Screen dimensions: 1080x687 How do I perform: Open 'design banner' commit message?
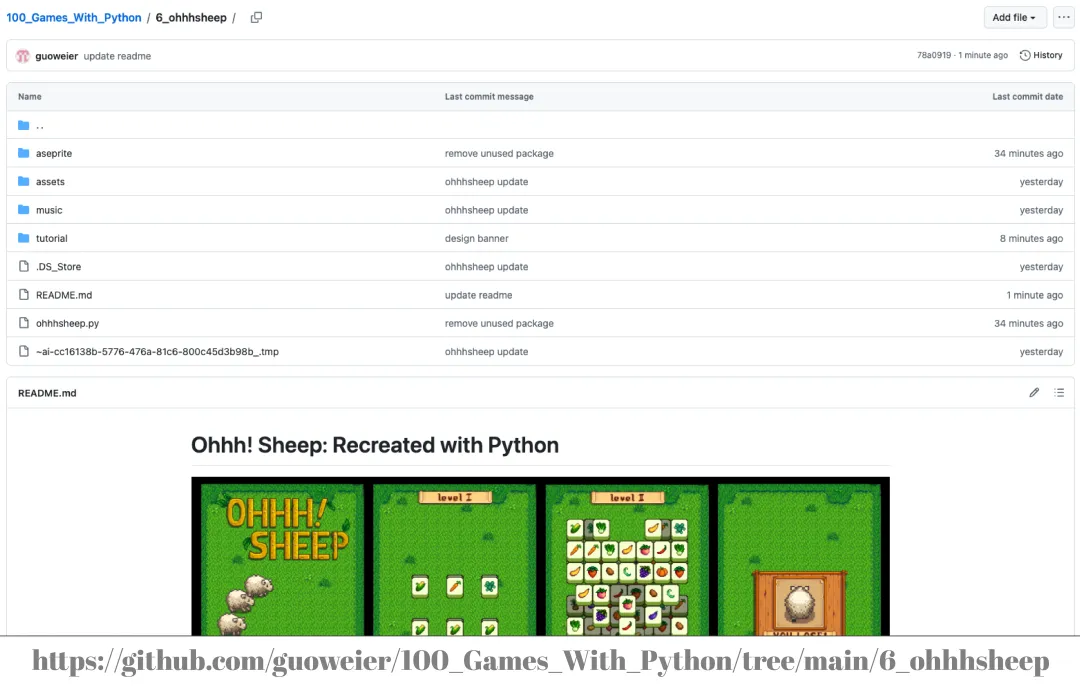[x=477, y=238]
